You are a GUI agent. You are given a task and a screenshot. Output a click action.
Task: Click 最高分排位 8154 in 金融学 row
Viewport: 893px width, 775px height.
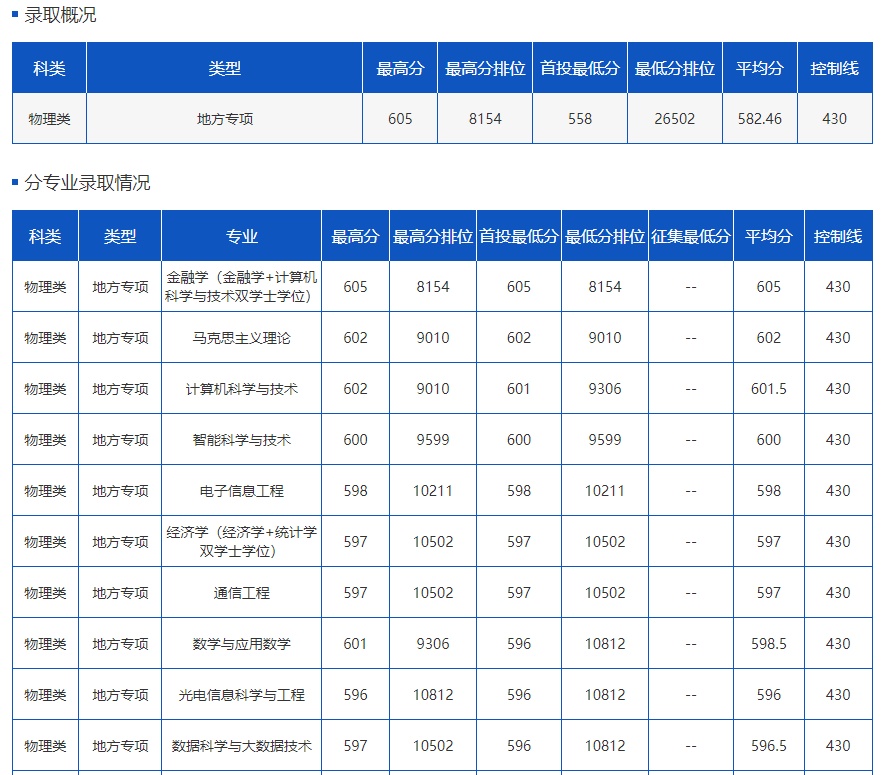click(433, 286)
